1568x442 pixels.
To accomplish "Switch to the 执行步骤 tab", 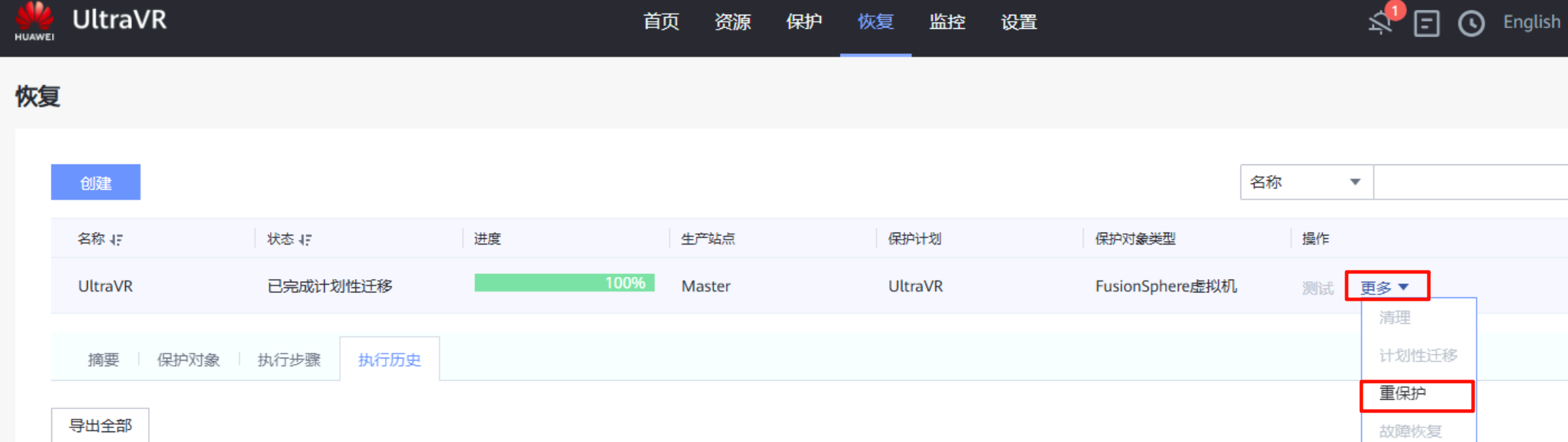I will 289,360.
